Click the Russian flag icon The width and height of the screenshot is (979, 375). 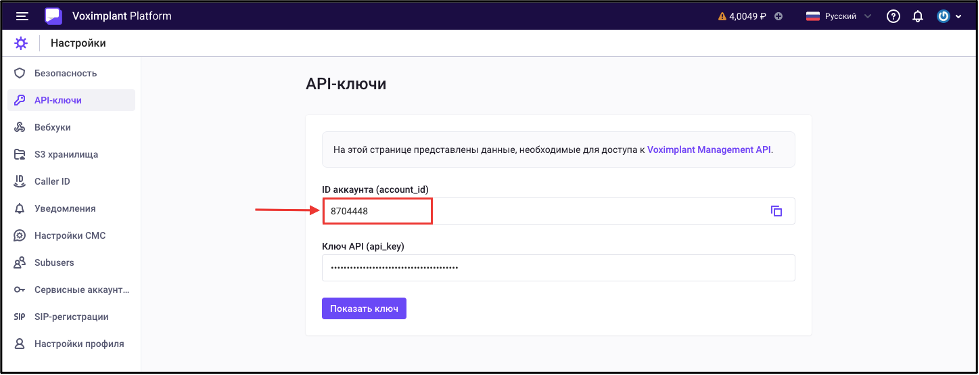pos(812,16)
